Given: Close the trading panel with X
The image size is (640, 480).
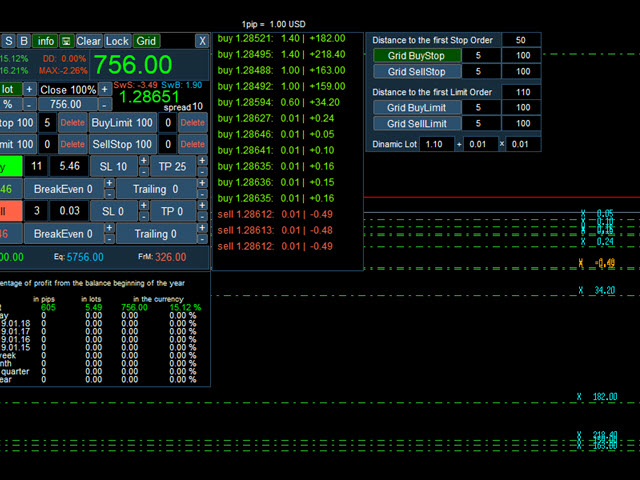Looking at the screenshot, I should pyautogui.click(x=202, y=41).
